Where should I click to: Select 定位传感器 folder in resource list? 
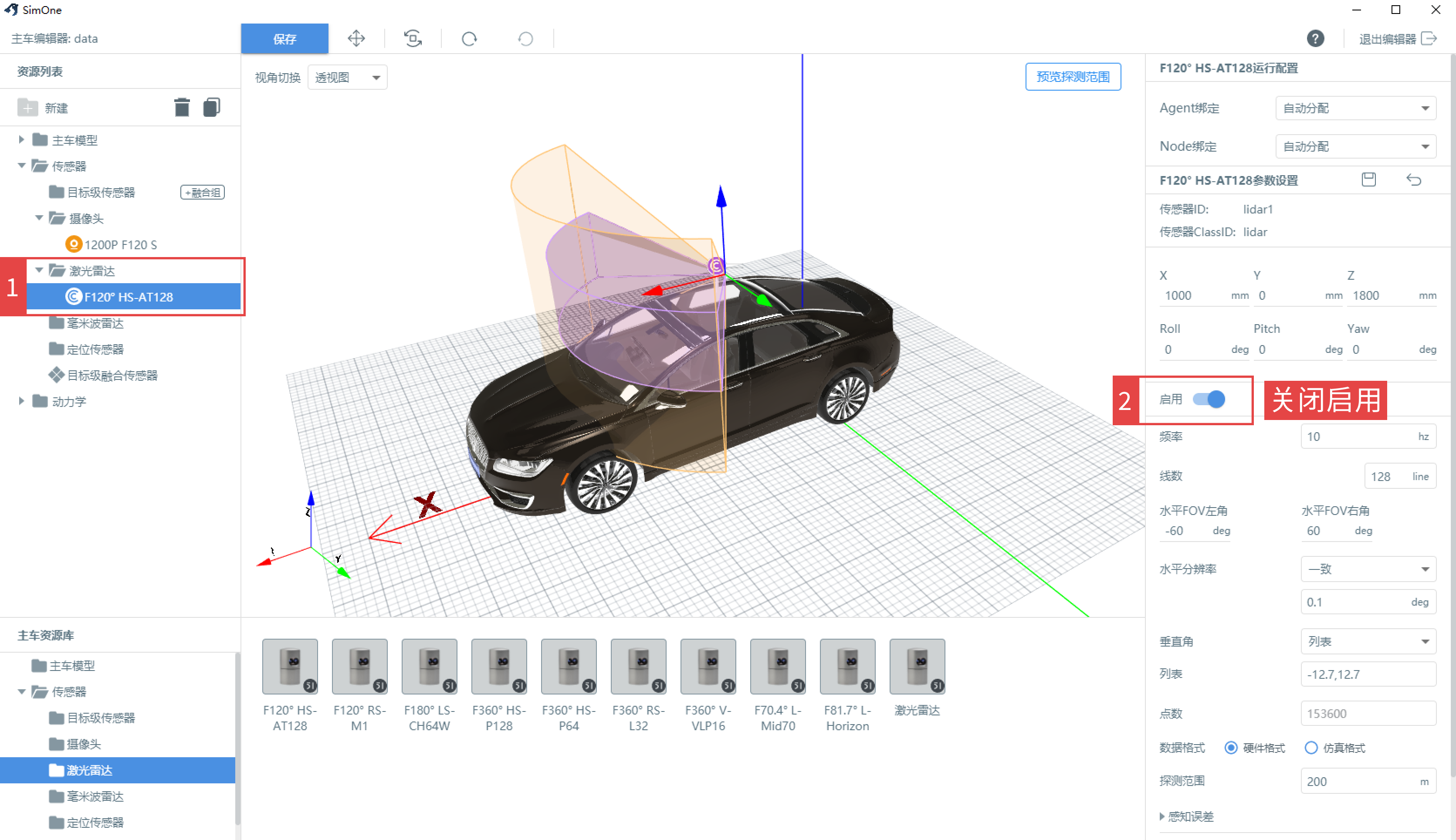coord(87,349)
